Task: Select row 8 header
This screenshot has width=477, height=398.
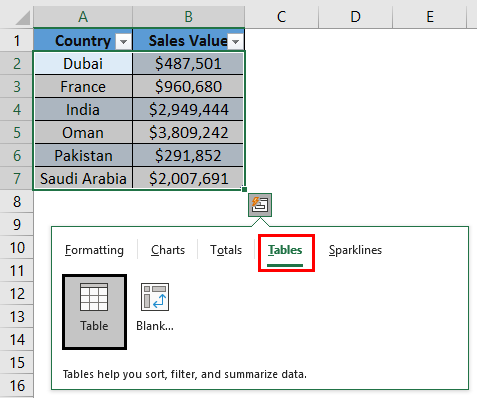Action: coord(17,202)
